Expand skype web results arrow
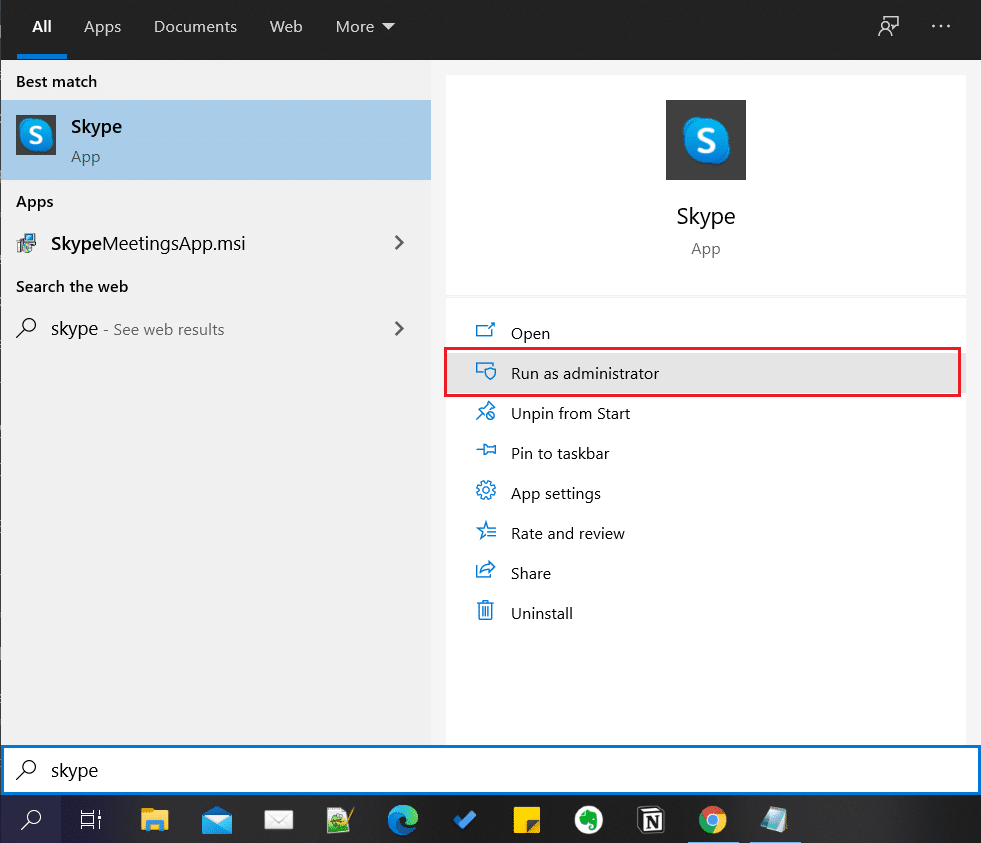 (399, 329)
